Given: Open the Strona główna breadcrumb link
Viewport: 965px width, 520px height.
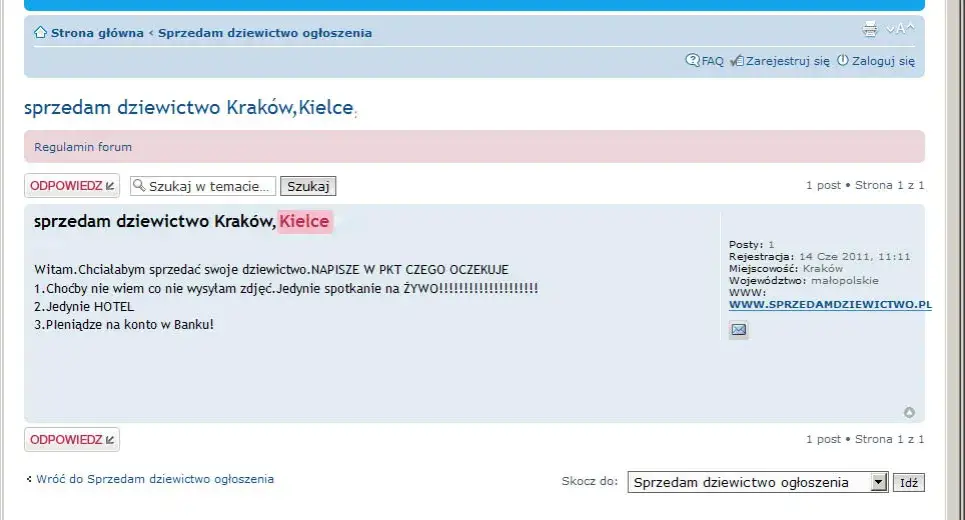Looking at the screenshot, I should 97,33.
